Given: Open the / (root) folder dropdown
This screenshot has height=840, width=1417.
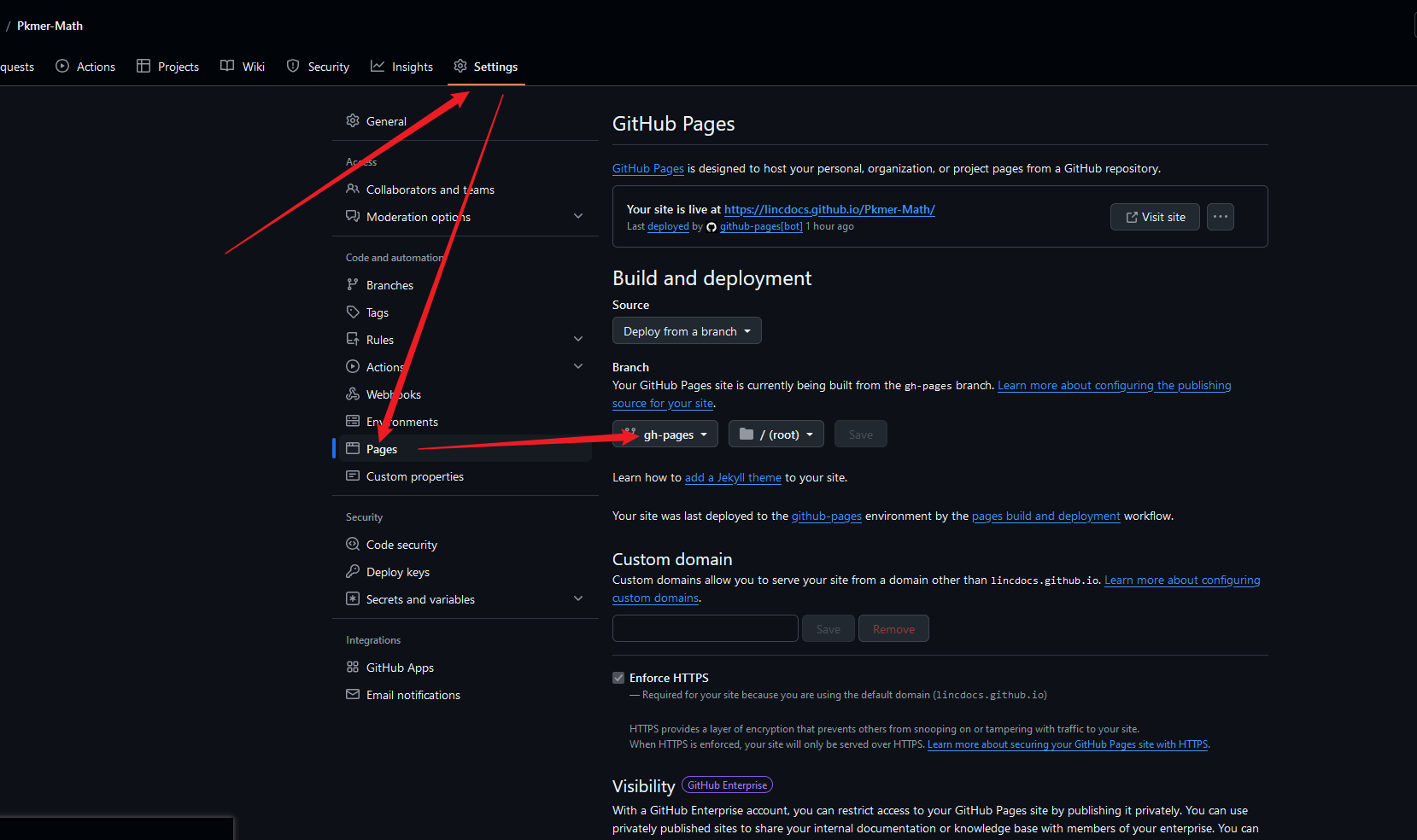Looking at the screenshot, I should [776, 434].
